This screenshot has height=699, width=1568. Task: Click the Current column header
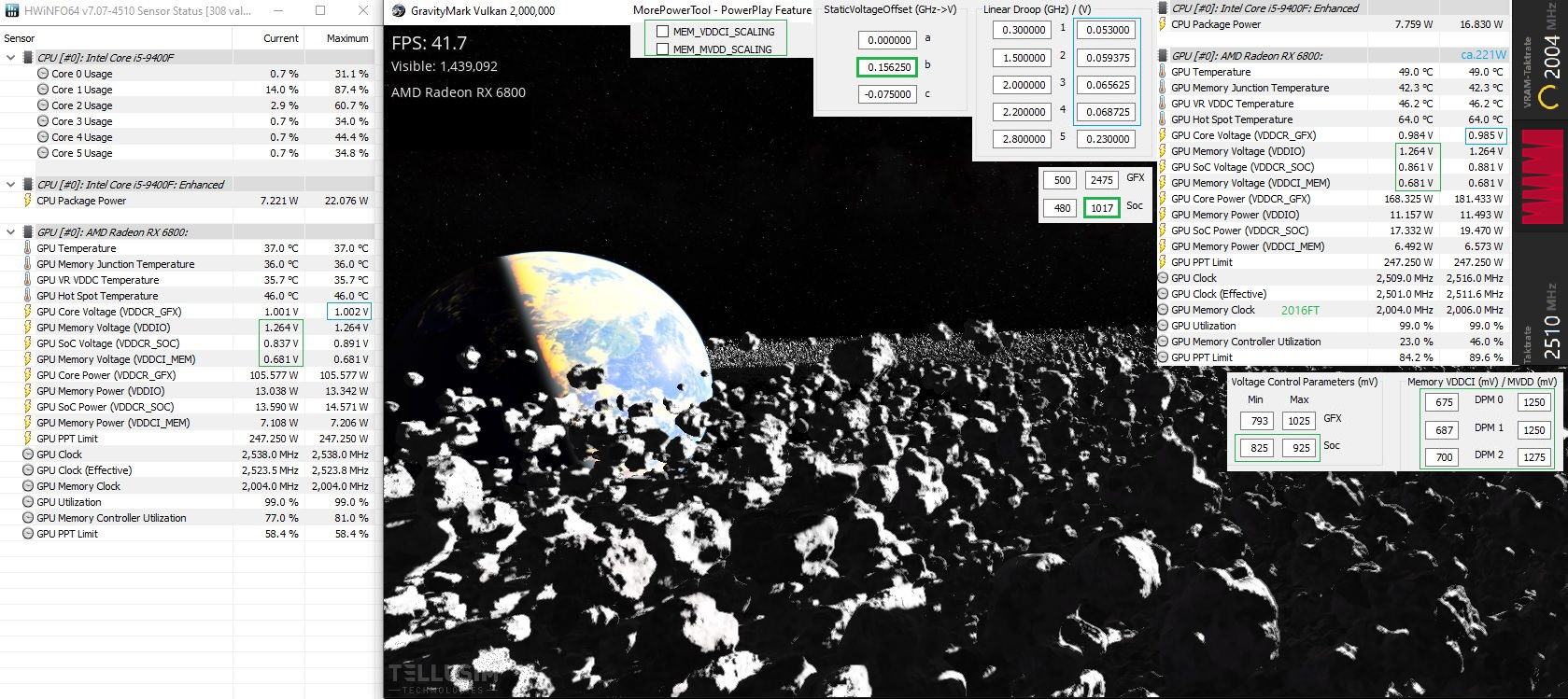(281, 38)
